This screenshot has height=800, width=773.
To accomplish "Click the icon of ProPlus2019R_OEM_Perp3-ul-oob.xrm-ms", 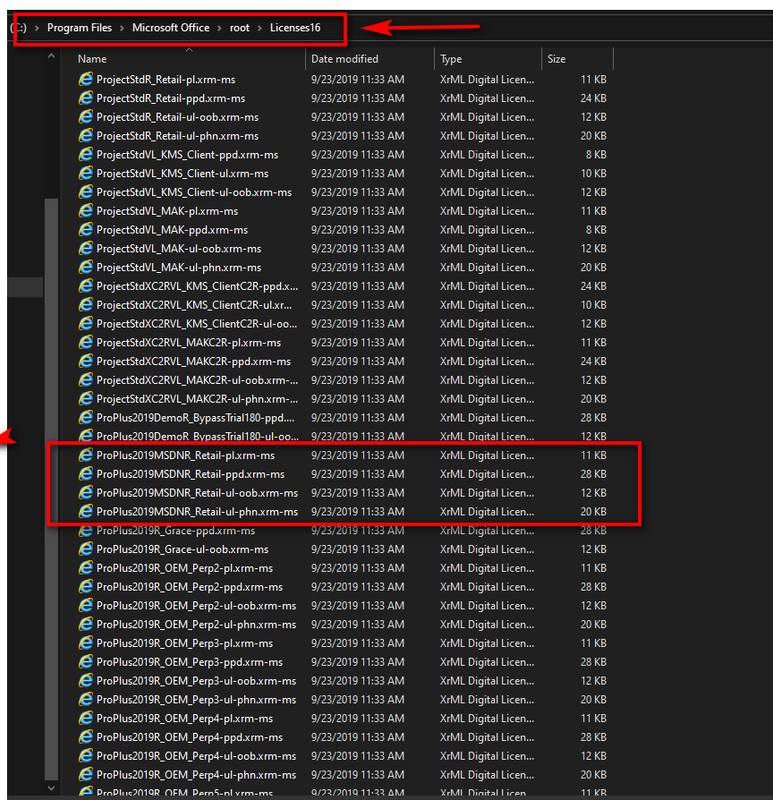I will 86,681.
